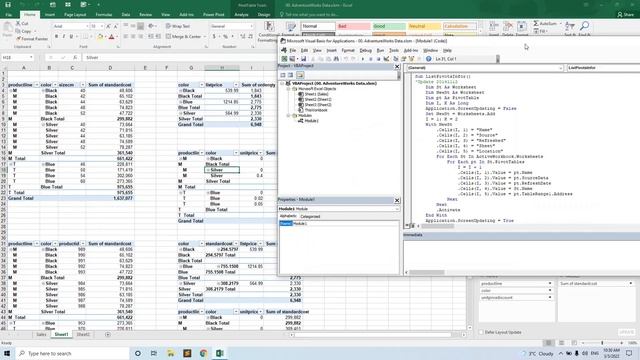640x360 pixels.
Task: Click the Run Sub play icon in VBA toolbar
Action: pos(362,59)
